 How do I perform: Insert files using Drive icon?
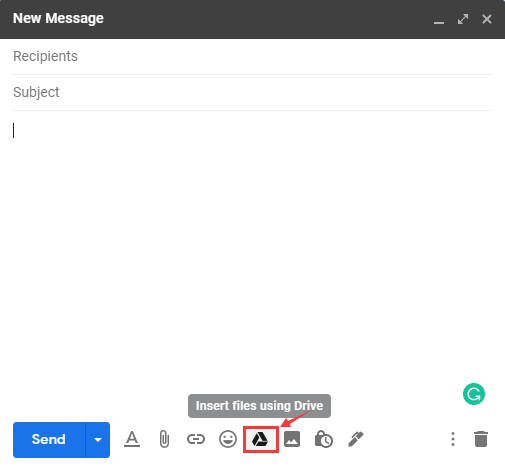pos(260,439)
